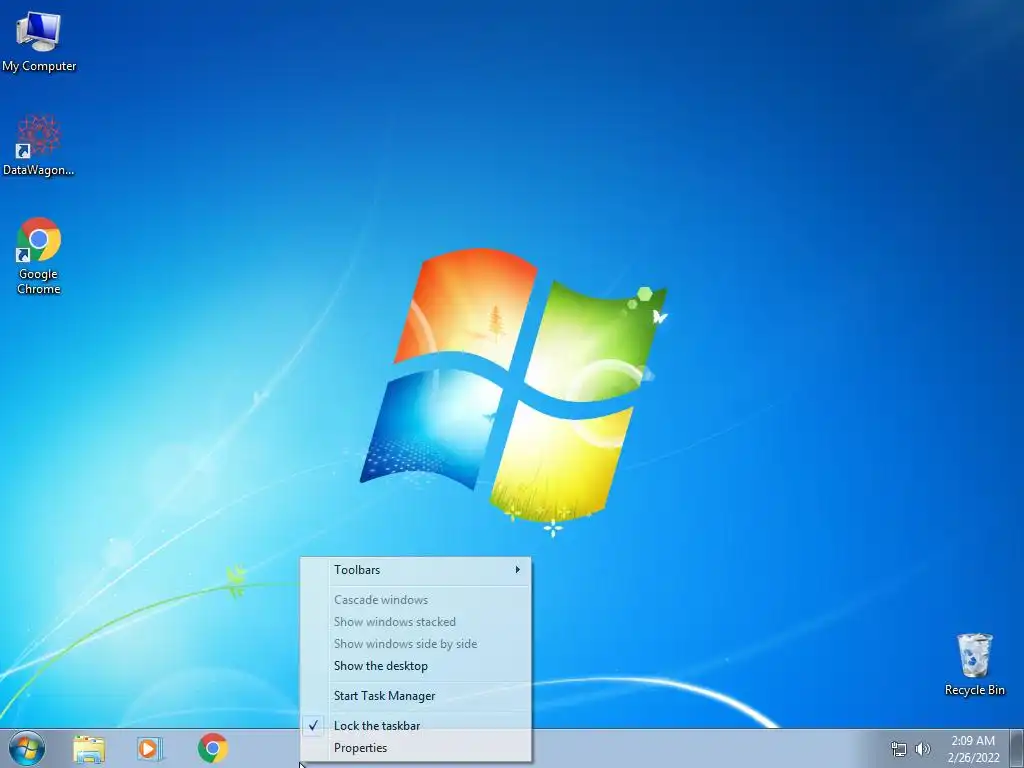Choose Start Task Manager

point(415,696)
